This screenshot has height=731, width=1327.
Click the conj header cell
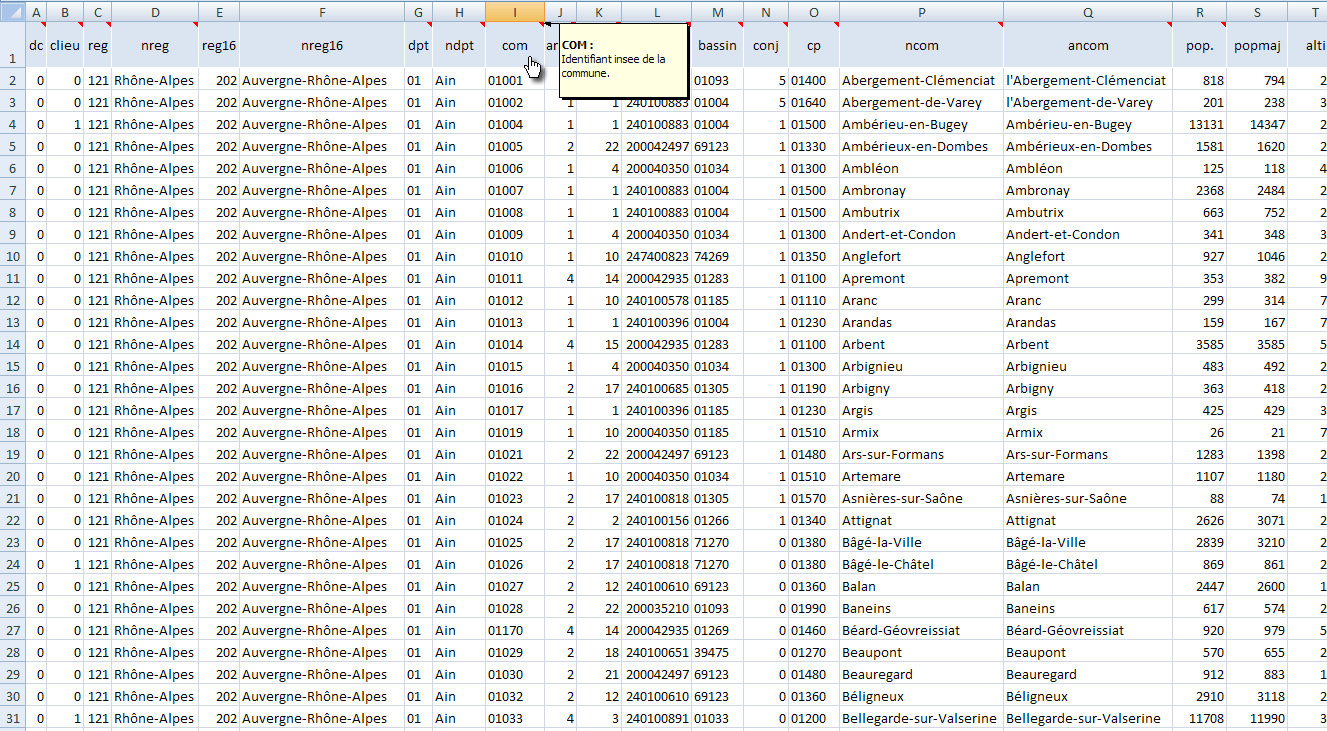(764, 46)
